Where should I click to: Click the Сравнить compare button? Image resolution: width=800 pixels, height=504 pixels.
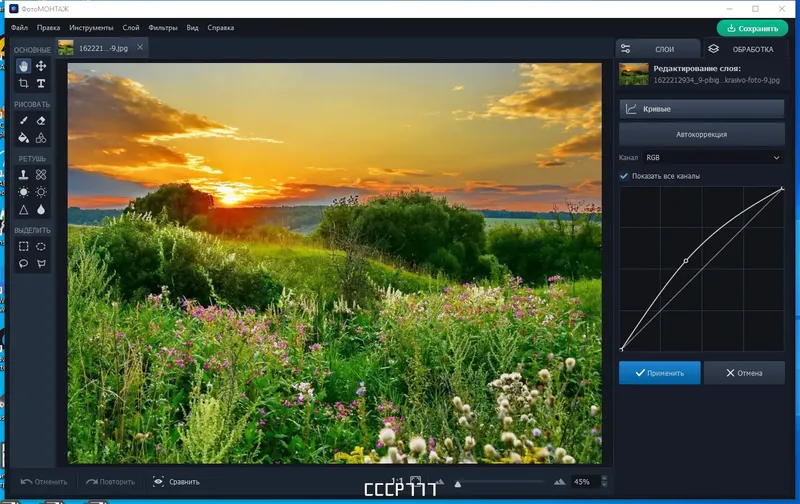pos(177,482)
